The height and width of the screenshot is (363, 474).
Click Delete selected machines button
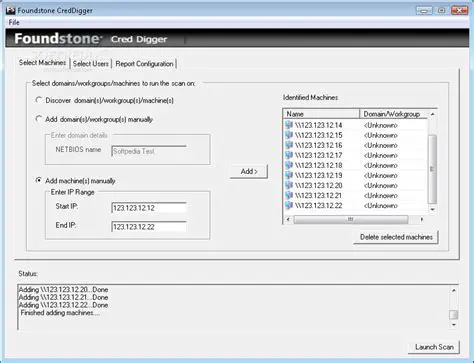396,237
